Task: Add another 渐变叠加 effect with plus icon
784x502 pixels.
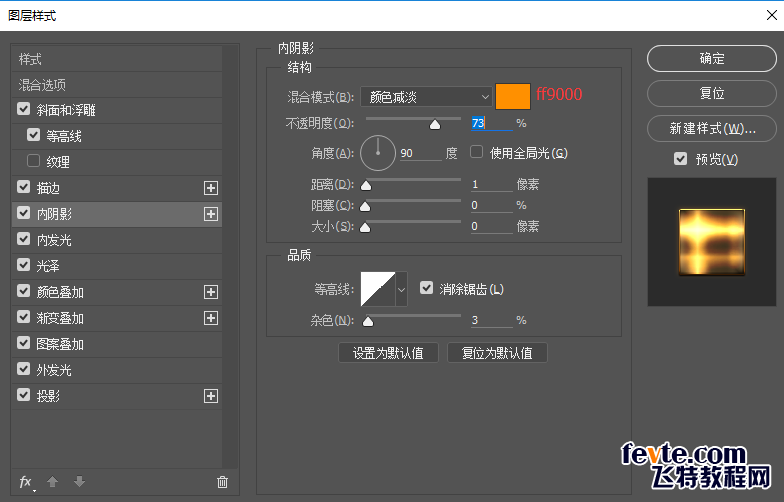Action: point(211,318)
